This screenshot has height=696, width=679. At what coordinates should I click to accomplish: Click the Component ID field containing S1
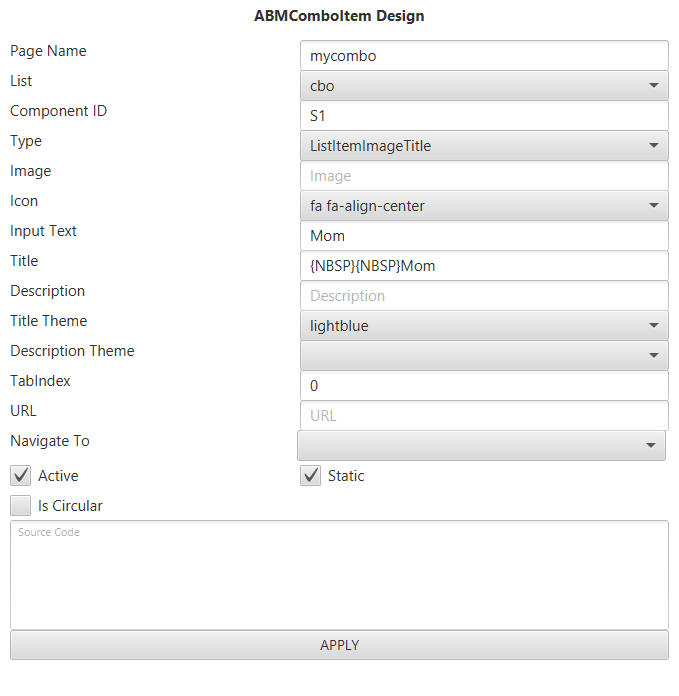[x=483, y=116]
